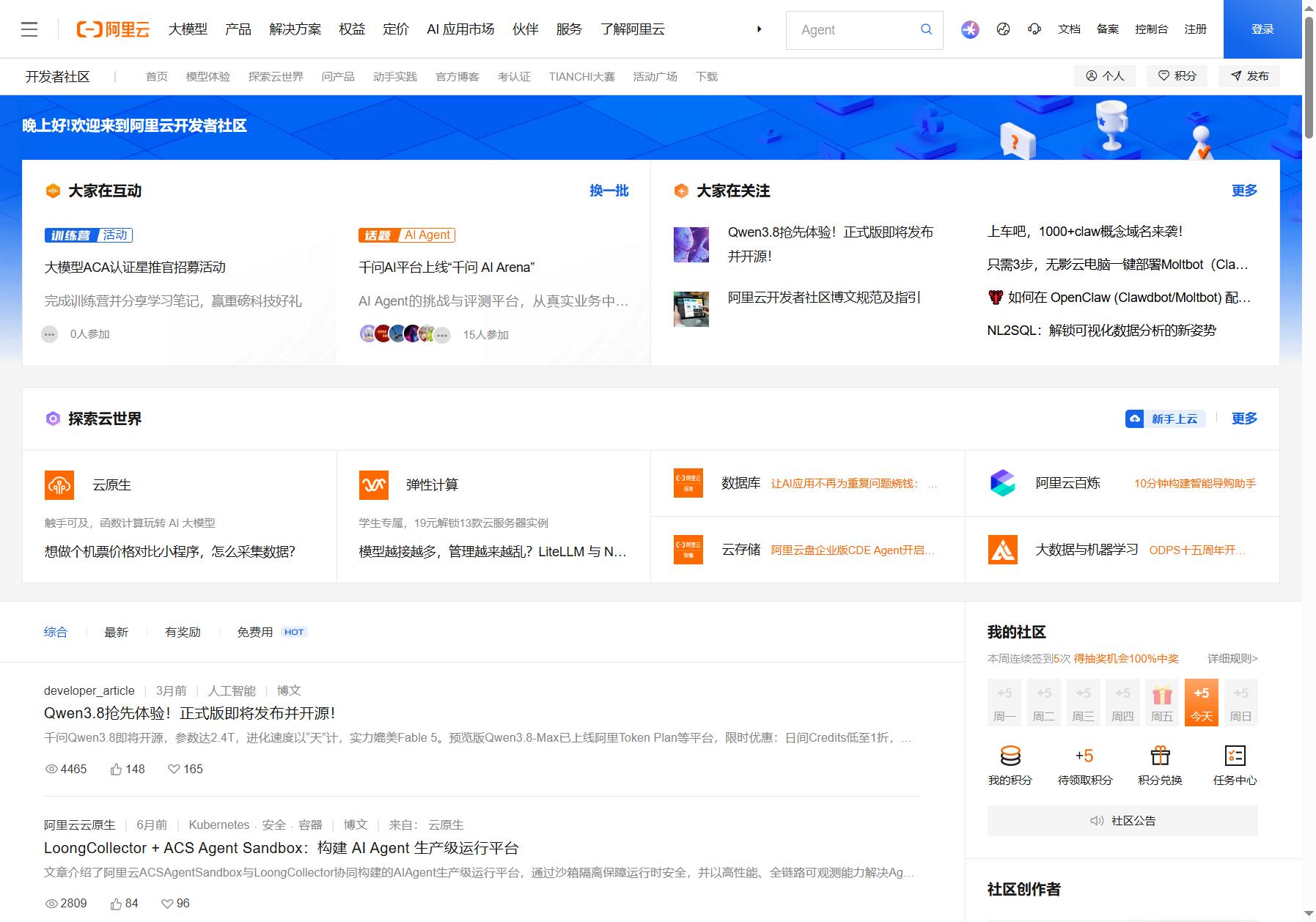Like the Qwen3.8 article thumbs-up

[x=116, y=769]
